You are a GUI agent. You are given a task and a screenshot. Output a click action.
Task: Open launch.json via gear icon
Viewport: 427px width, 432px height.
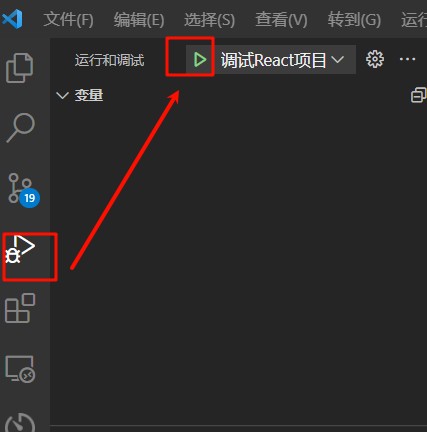(375, 59)
